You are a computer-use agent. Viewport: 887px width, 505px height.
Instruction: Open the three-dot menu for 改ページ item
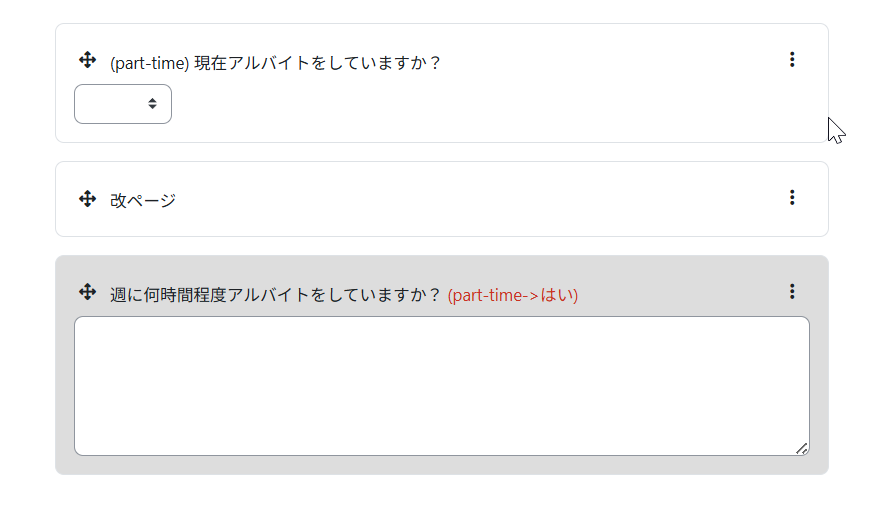(792, 197)
